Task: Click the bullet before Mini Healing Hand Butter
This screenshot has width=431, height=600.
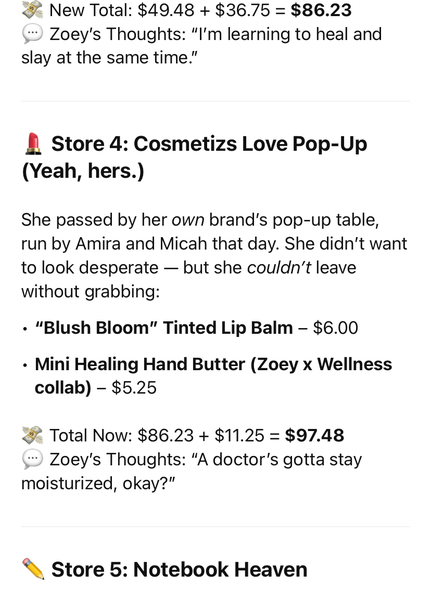Action: (x=25, y=365)
